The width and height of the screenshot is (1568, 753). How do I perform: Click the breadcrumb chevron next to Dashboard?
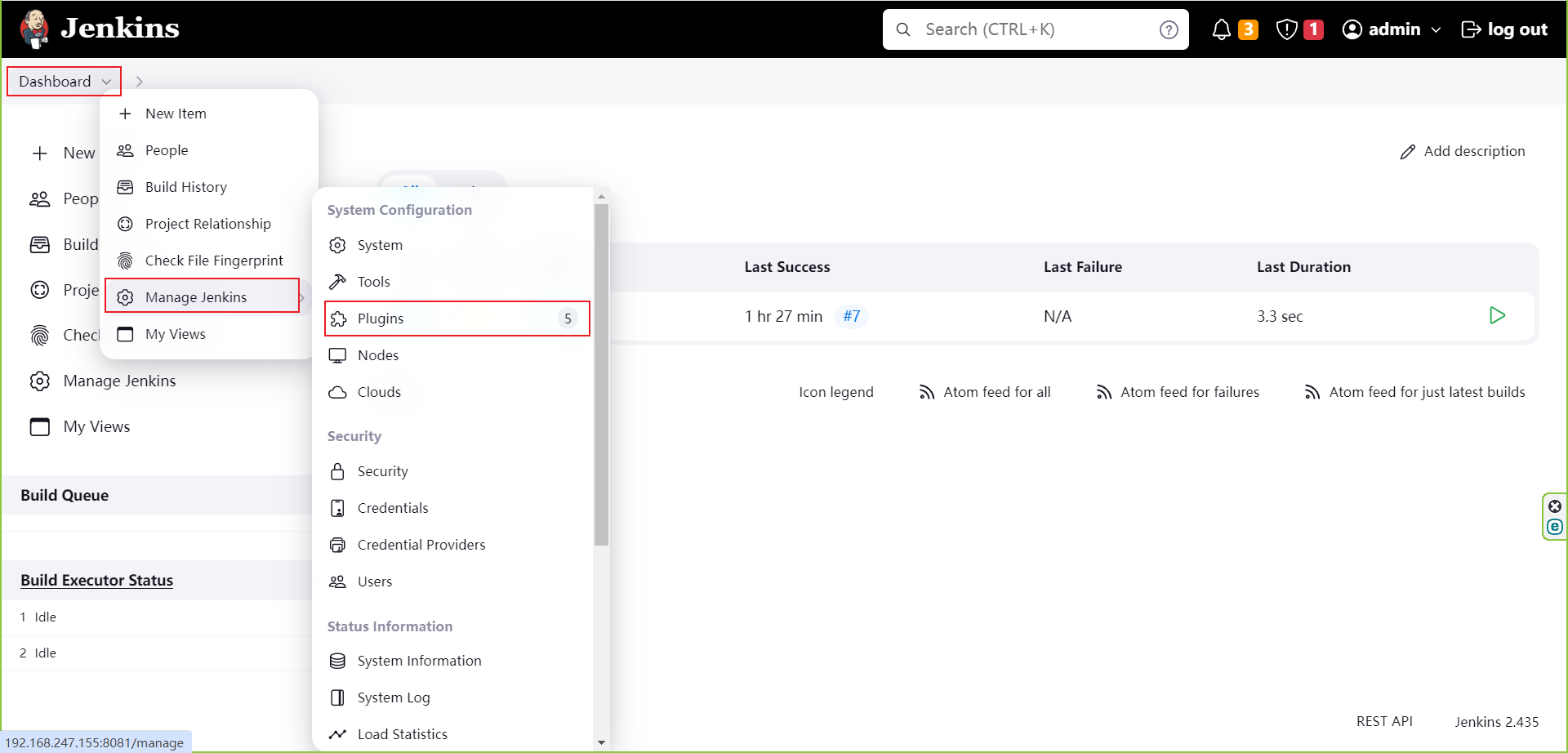point(139,81)
